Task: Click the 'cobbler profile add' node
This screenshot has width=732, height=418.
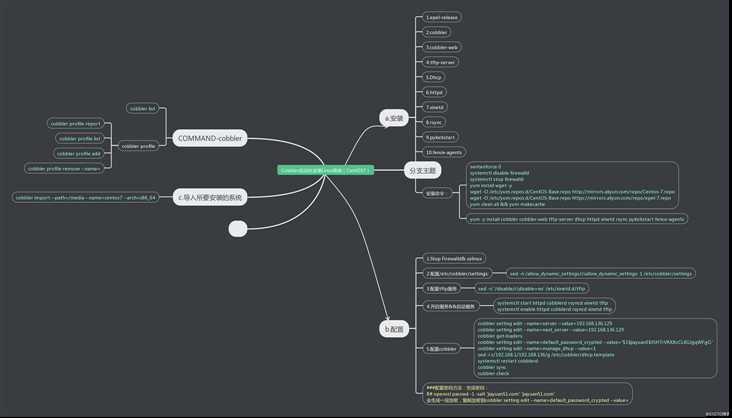Action: coord(79,154)
